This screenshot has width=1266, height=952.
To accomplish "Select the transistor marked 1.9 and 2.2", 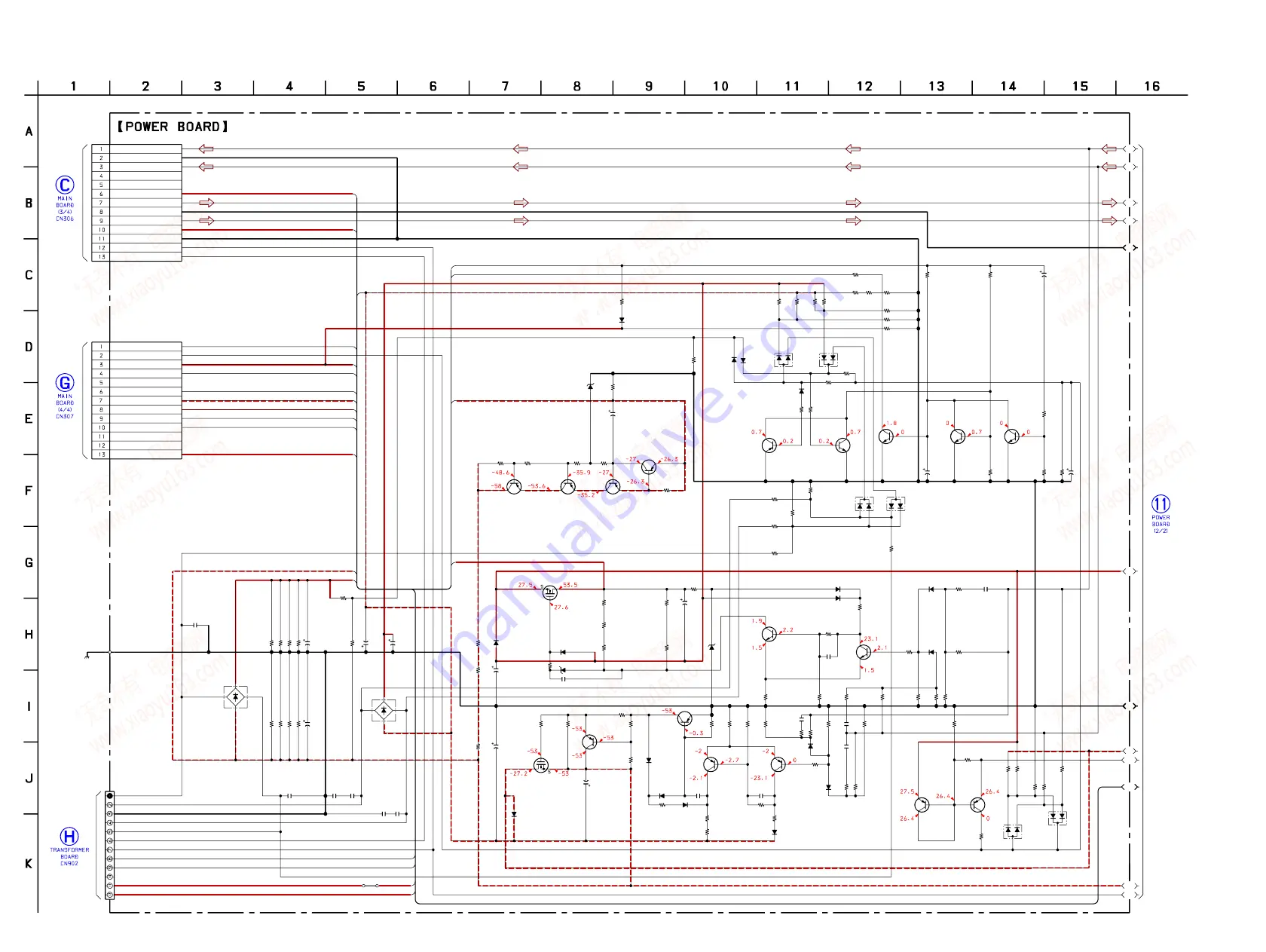I will (769, 634).
